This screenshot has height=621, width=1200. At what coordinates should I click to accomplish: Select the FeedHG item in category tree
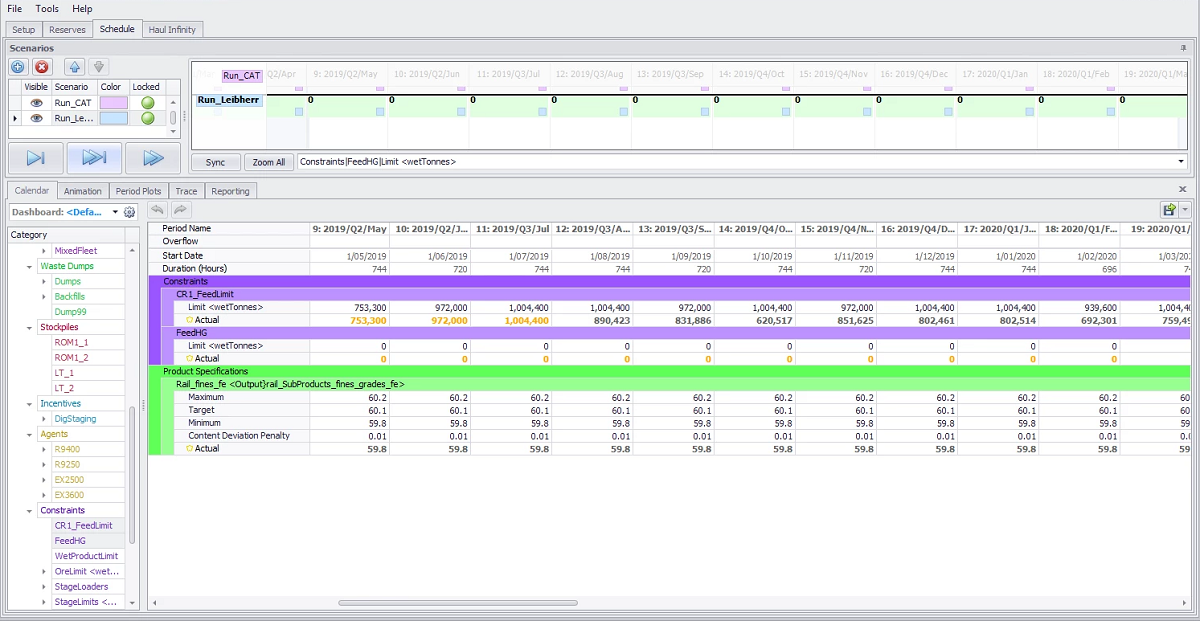tap(72, 540)
